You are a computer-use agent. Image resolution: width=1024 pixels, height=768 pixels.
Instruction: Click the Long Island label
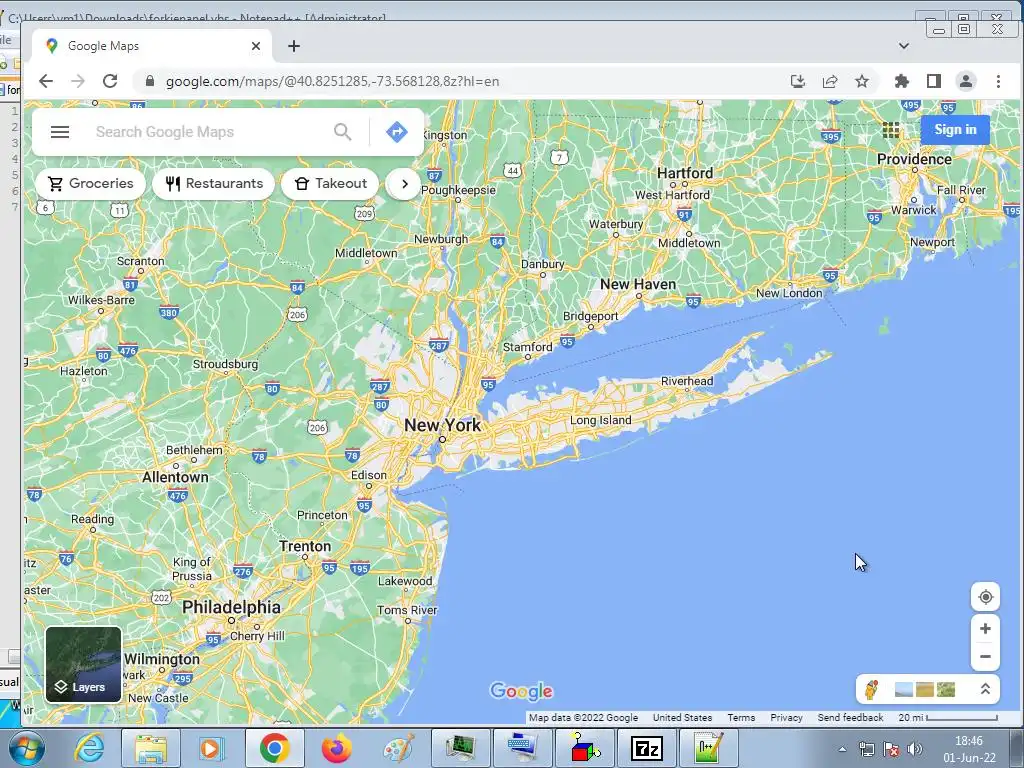click(x=600, y=420)
